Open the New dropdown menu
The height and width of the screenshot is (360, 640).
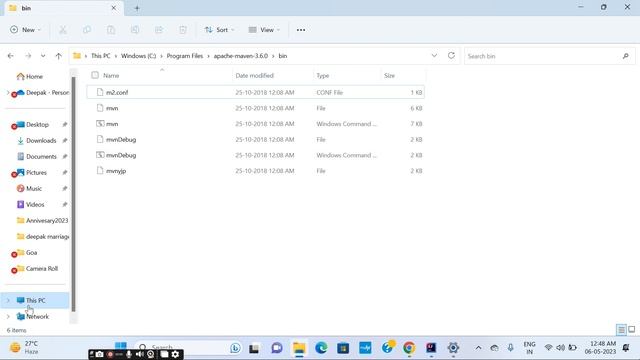pyautogui.click(x=26, y=30)
